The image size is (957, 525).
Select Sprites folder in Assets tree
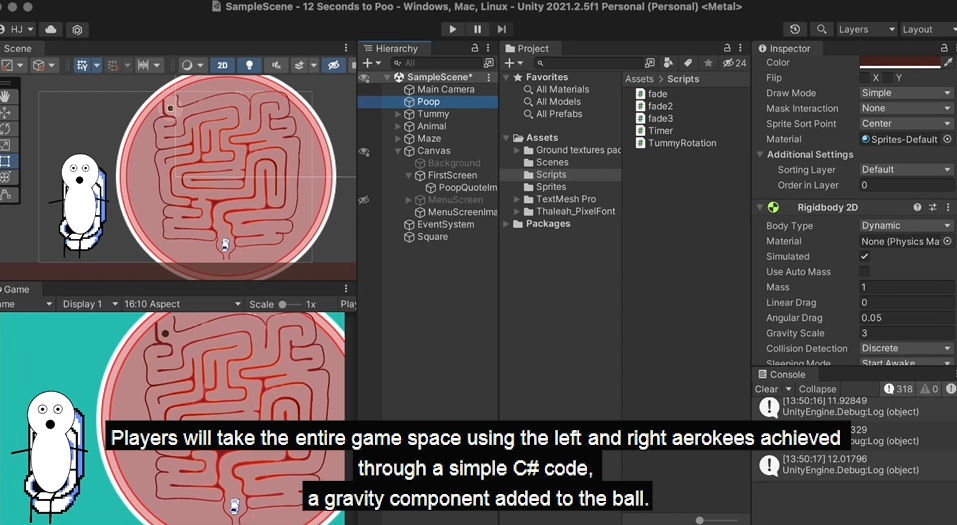point(551,187)
